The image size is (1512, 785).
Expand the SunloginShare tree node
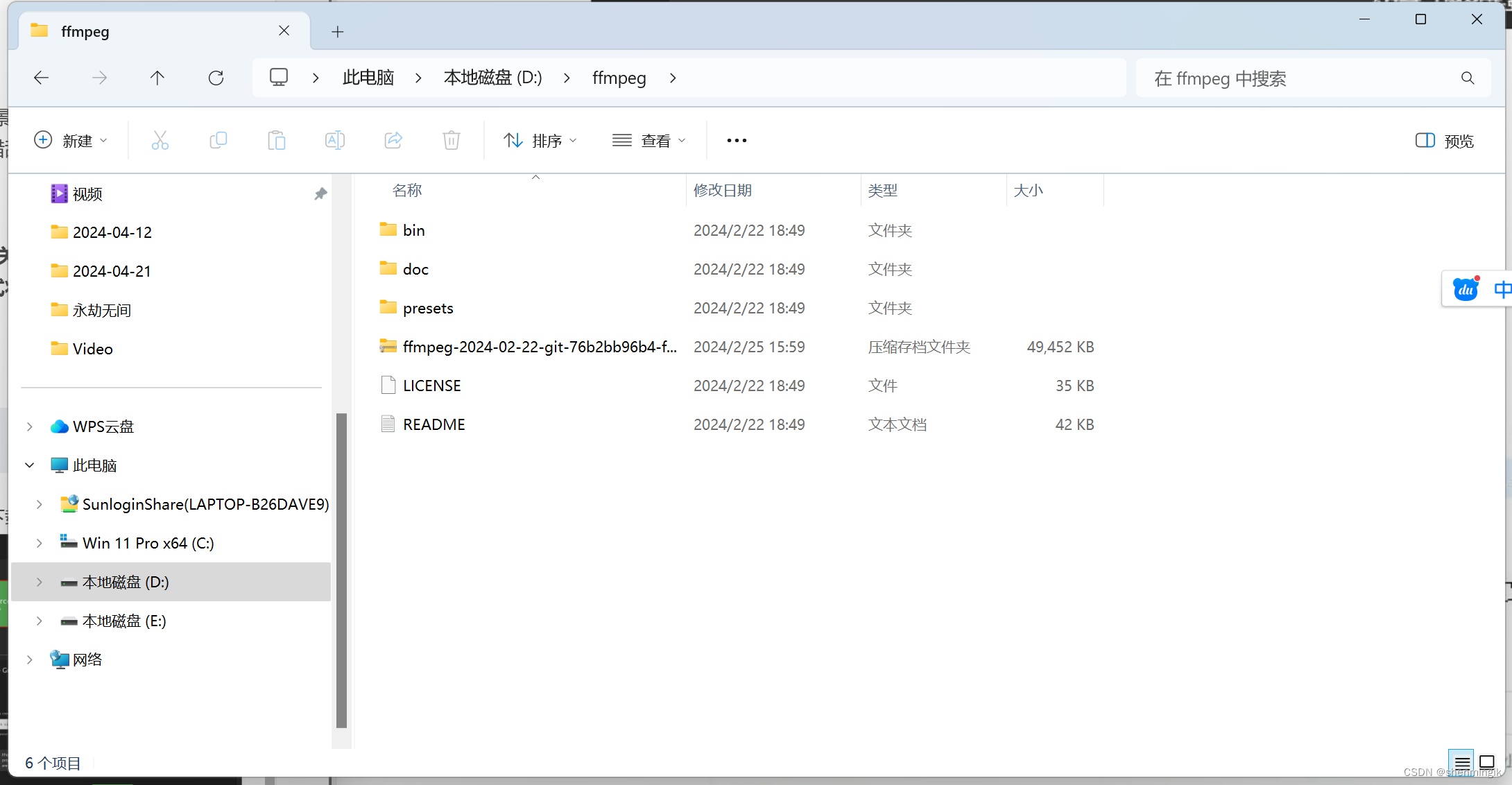40,504
